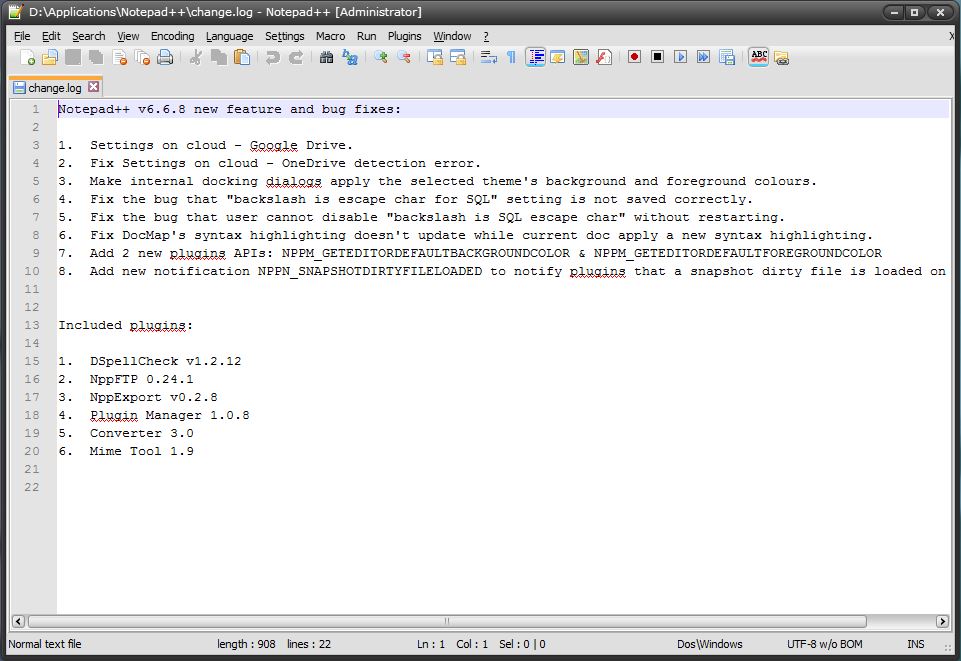Image resolution: width=961 pixels, height=661 pixels.
Task: Click the horizontal scrollbar left arrow
Action: [x=18, y=621]
